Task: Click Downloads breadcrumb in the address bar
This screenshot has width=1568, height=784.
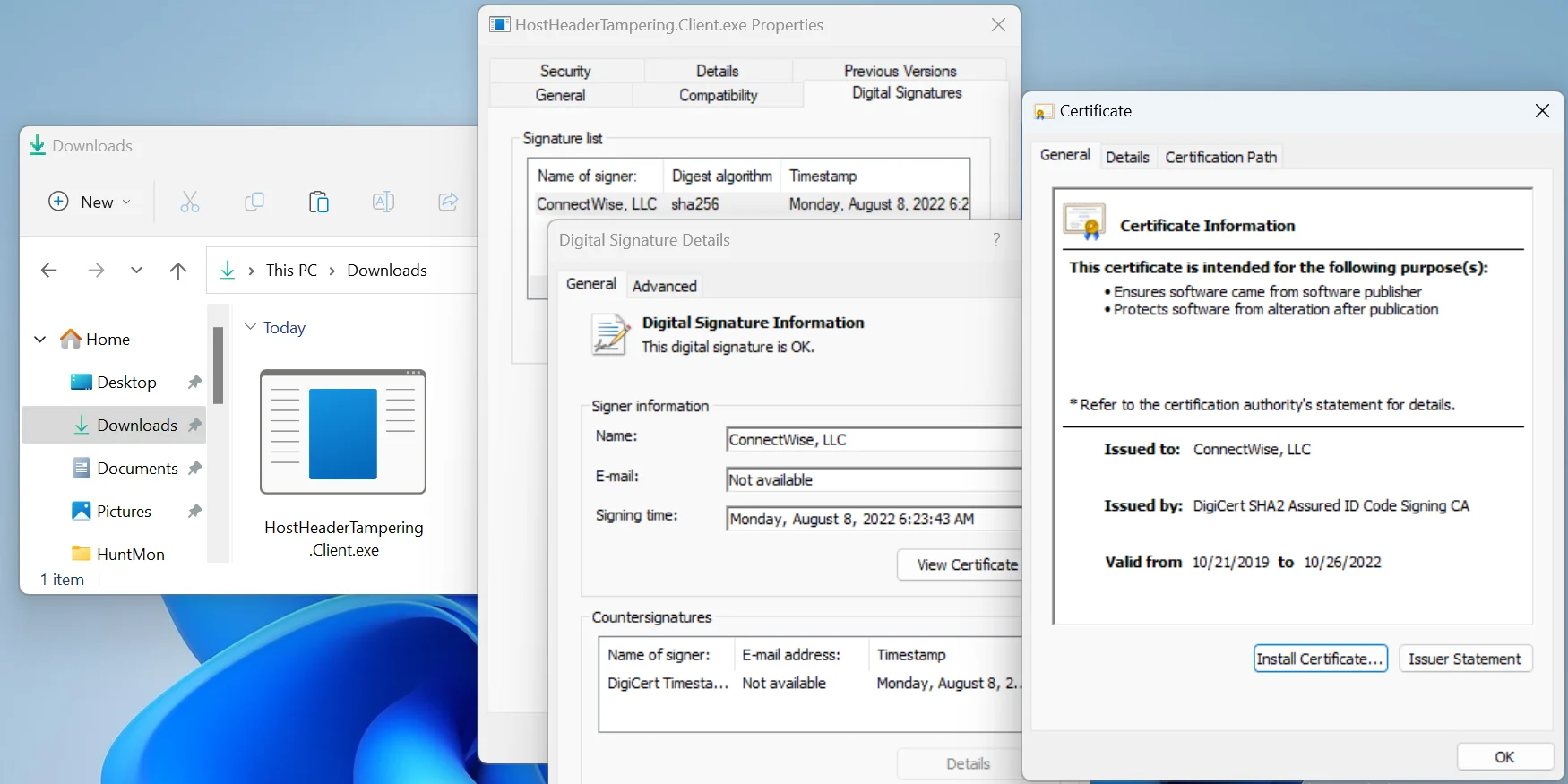Action: (387, 270)
